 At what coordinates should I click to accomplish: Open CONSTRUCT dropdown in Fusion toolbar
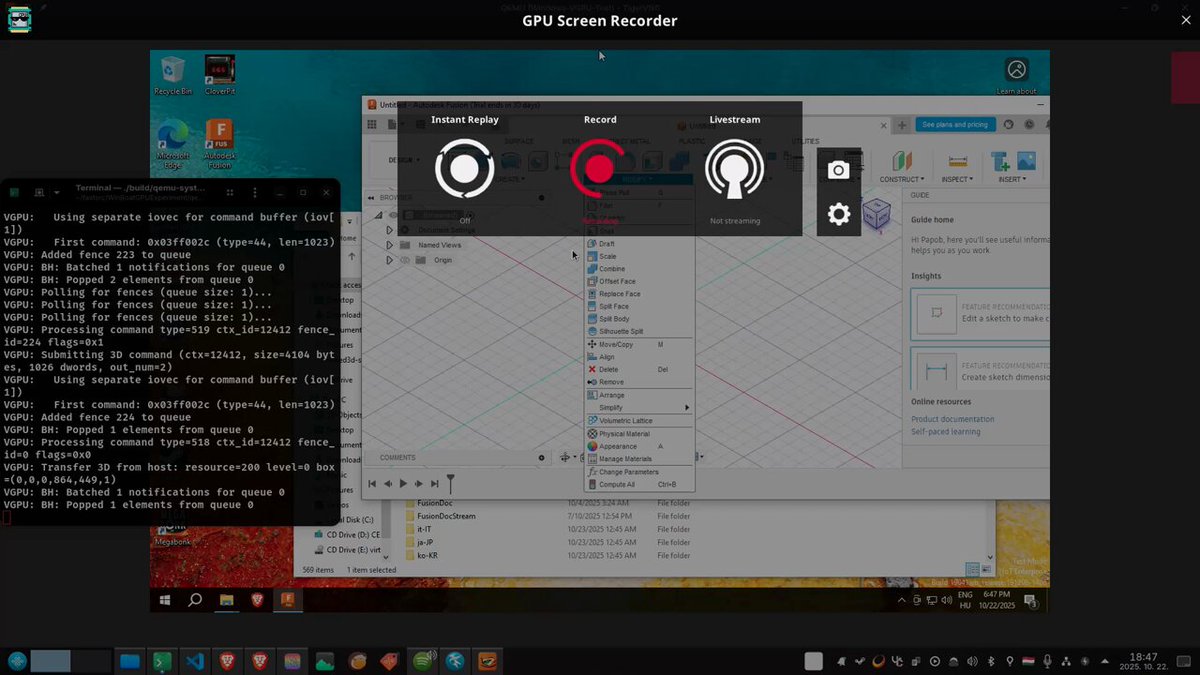(x=901, y=179)
